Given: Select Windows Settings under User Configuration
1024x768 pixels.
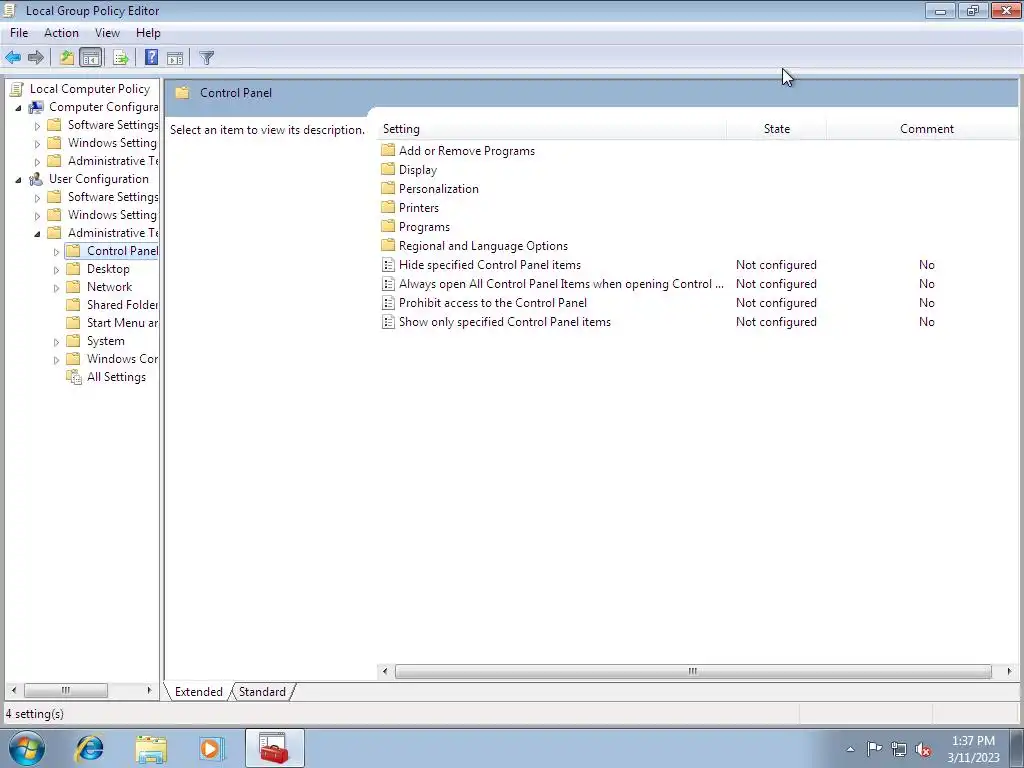Looking at the screenshot, I should (103, 215).
